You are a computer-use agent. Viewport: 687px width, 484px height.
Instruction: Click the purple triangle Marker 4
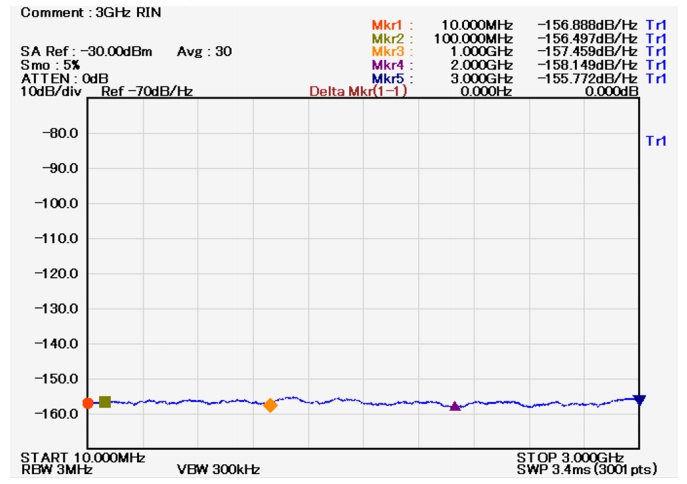tap(455, 406)
